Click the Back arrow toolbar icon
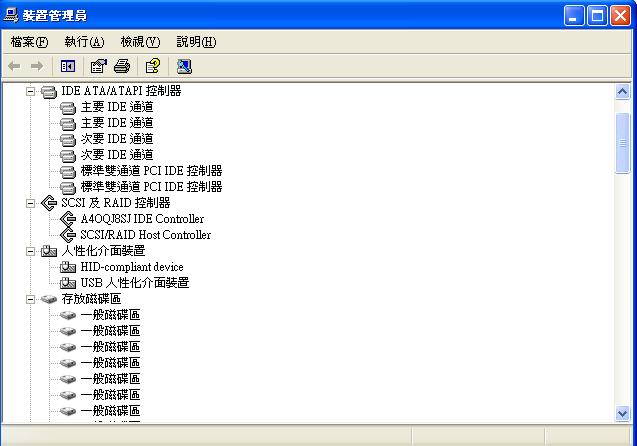637x446 pixels. pos(14,66)
